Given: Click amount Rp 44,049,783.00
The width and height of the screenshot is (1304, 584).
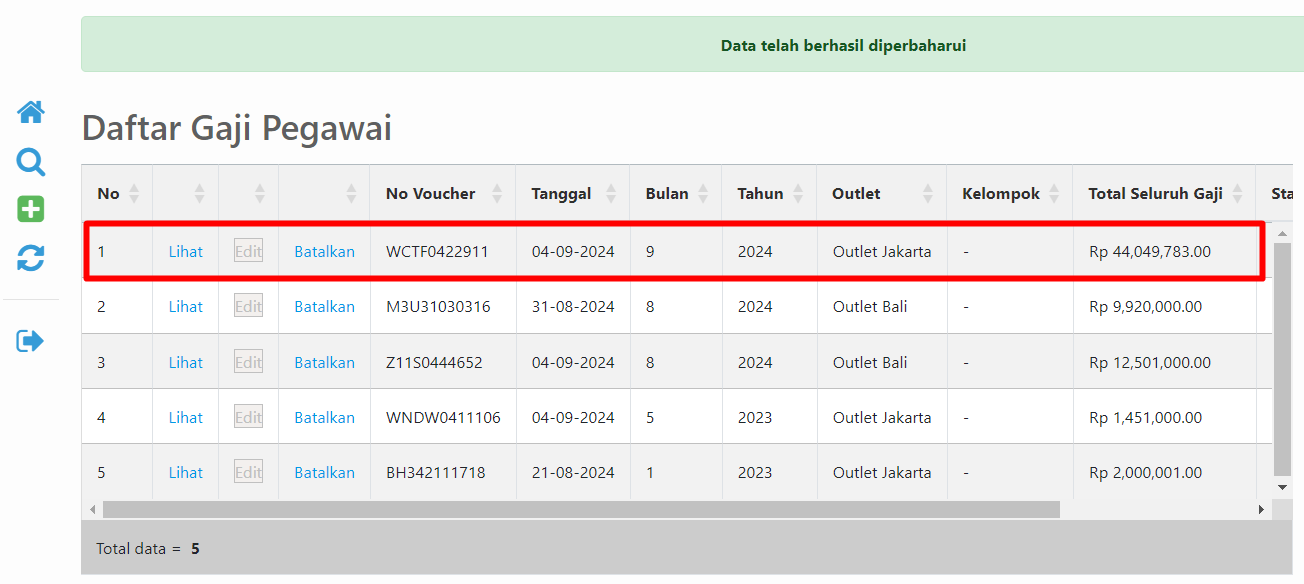Looking at the screenshot, I should [x=1150, y=252].
